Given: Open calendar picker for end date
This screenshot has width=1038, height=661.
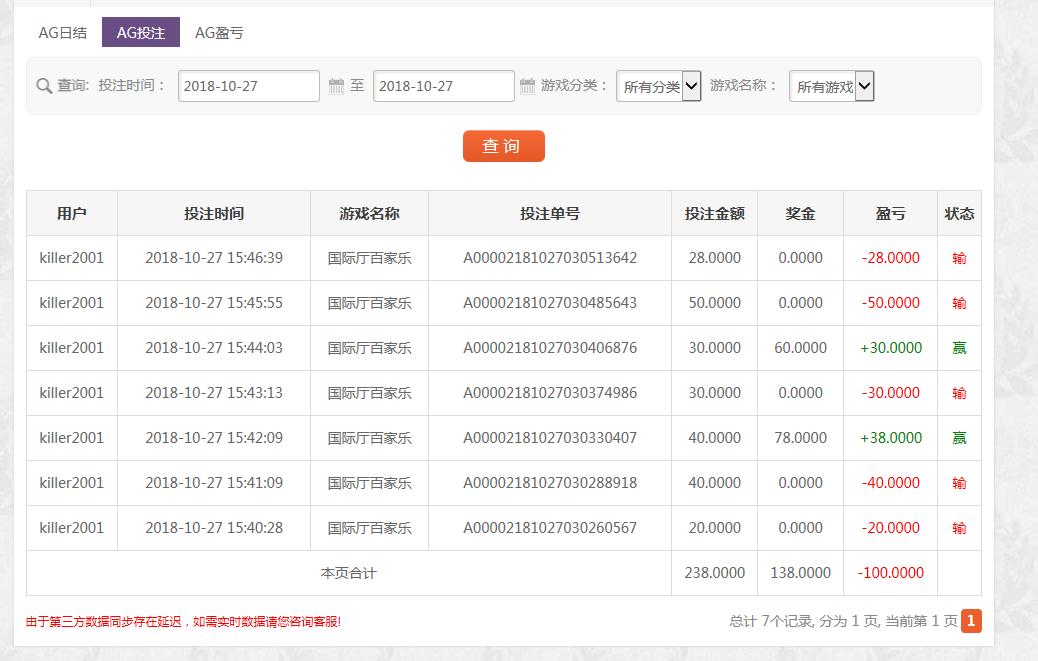Looking at the screenshot, I should pos(528,87).
